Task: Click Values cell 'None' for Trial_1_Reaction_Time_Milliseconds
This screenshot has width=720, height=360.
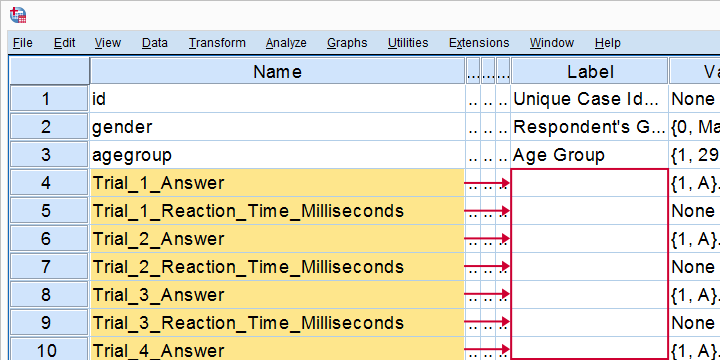Action: coord(695,211)
